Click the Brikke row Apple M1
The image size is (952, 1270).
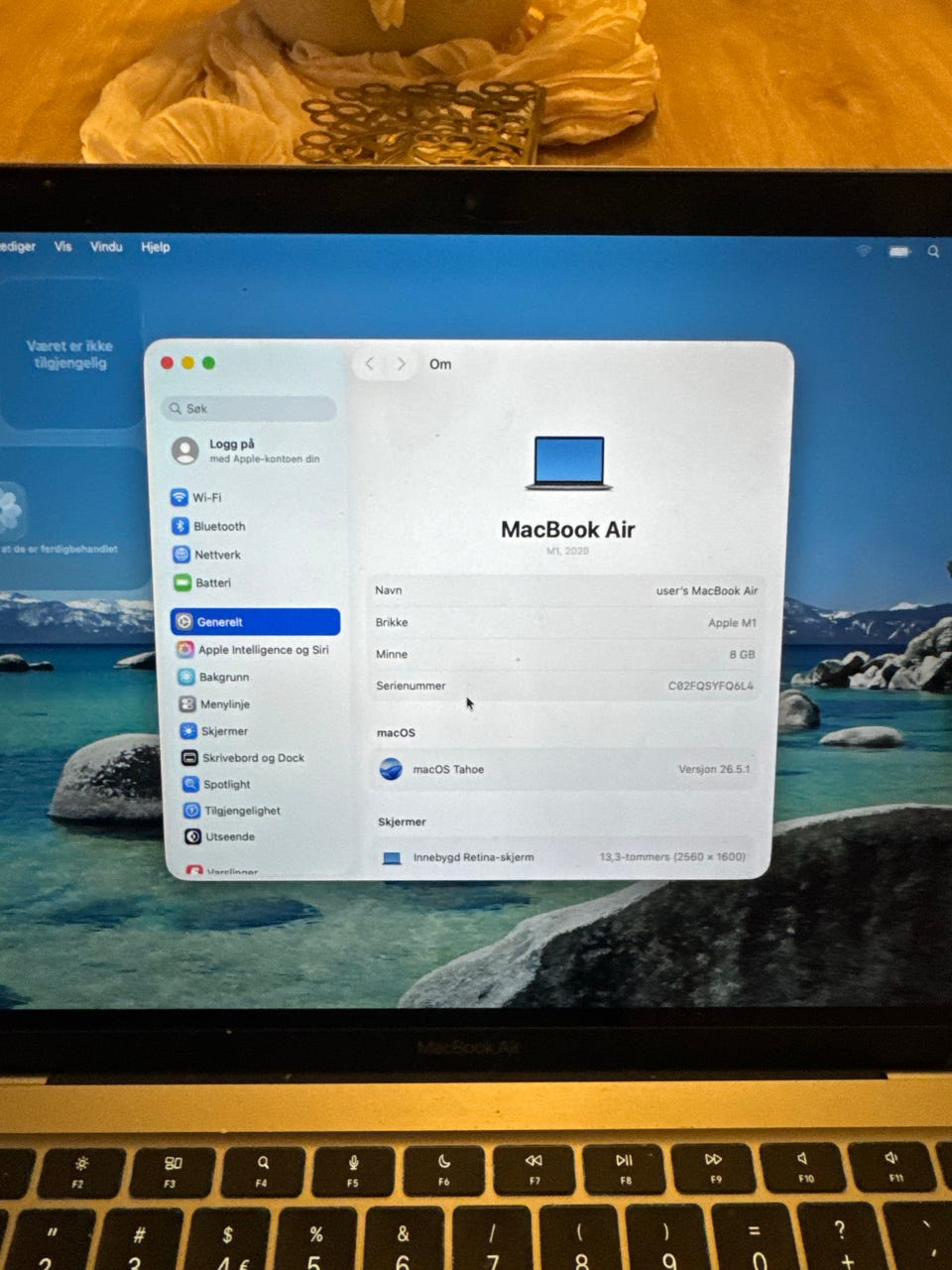pyautogui.click(x=566, y=622)
